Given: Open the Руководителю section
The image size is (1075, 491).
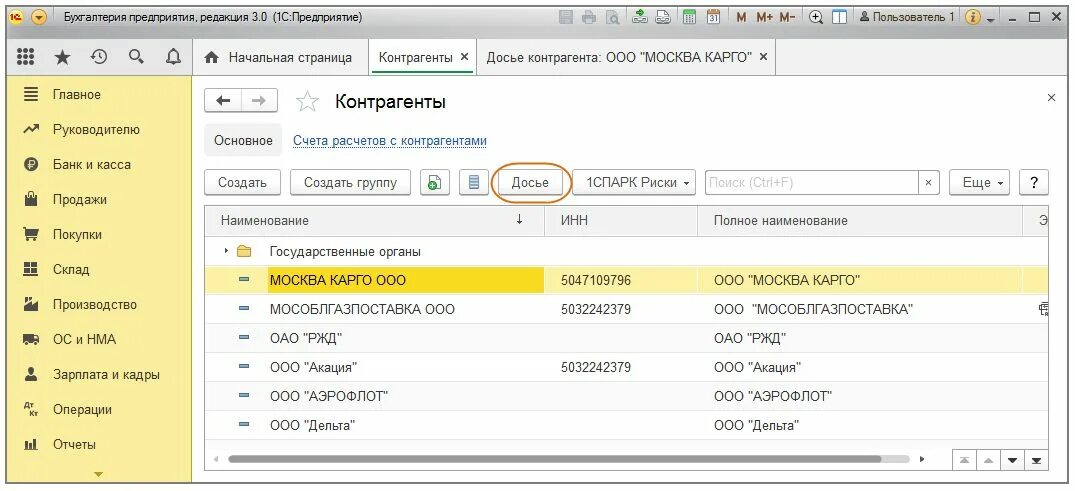Looking at the screenshot, I should pyautogui.click(x=96, y=130).
